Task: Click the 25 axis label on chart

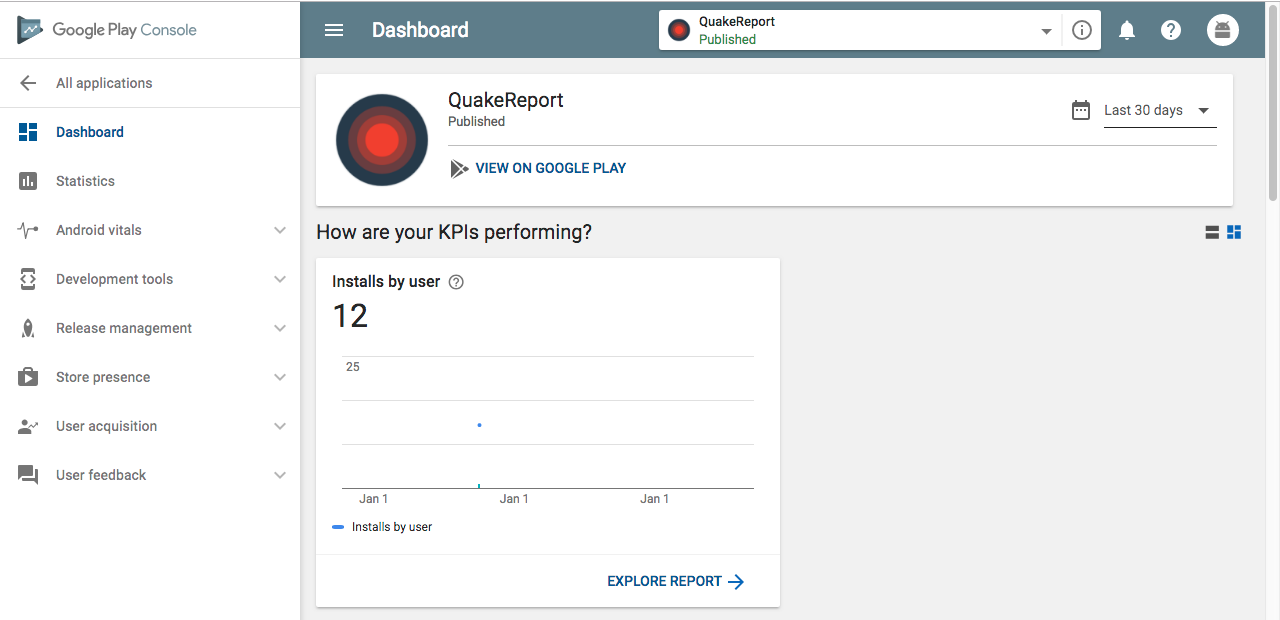Action: coord(353,367)
